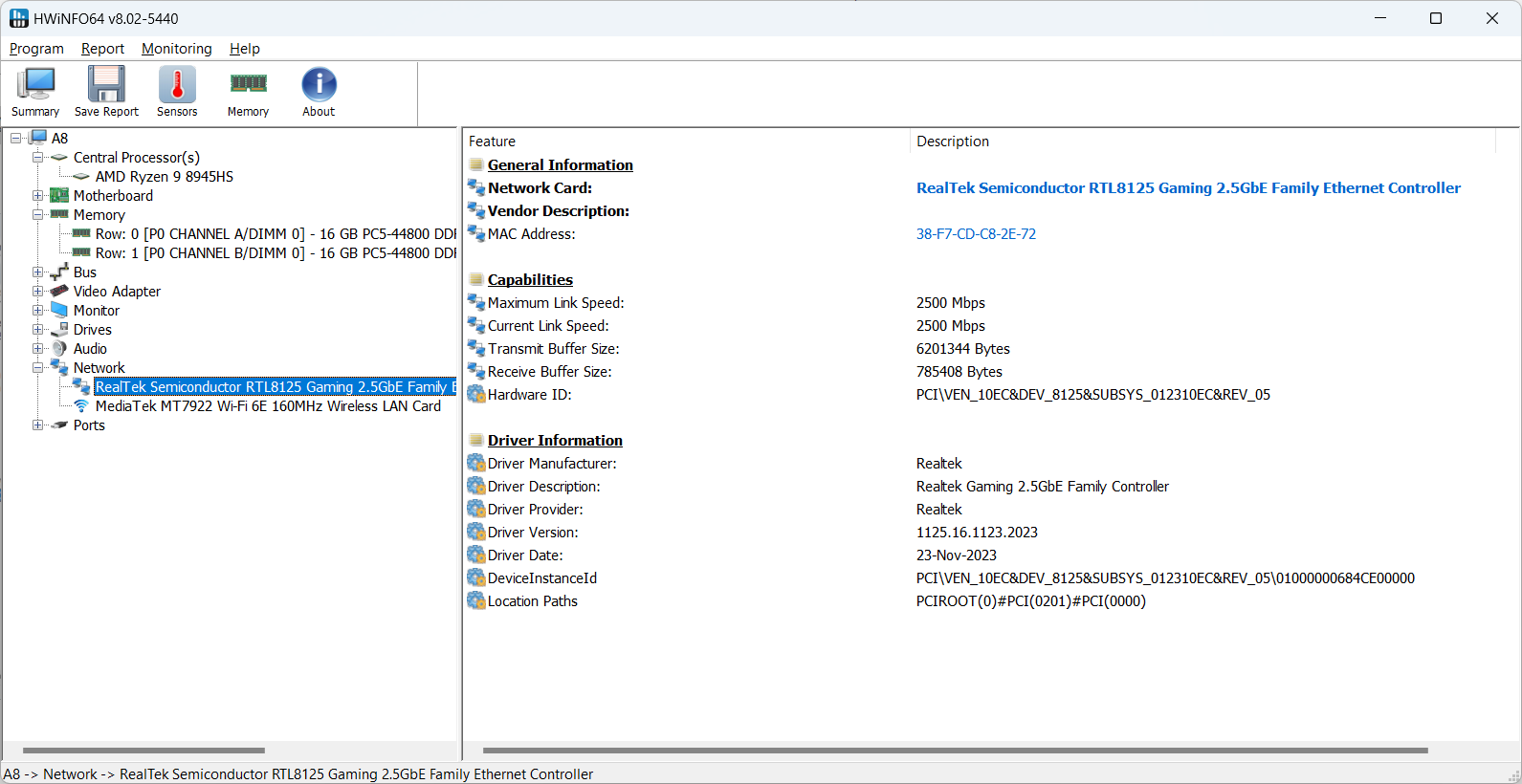The height and width of the screenshot is (784, 1522).
Task: Select the MediaTek MT7922 Wi-Fi adapter
Action: (268, 406)
